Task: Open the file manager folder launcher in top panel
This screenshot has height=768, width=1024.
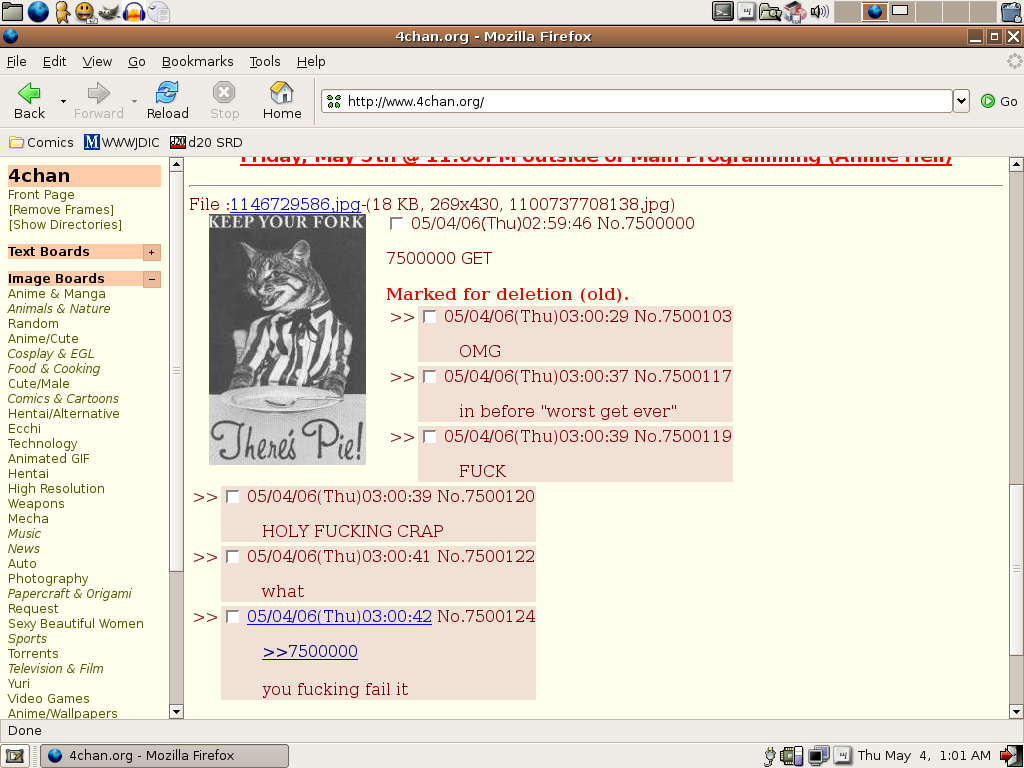Action: 12,11
